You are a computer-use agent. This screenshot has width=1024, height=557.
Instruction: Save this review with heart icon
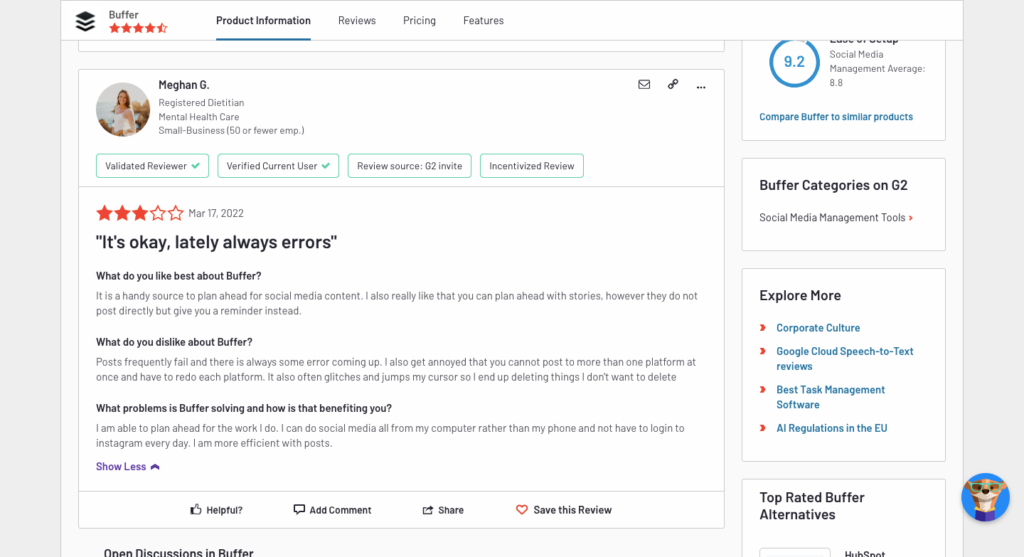pyautogui.click(x=521, y=510)
